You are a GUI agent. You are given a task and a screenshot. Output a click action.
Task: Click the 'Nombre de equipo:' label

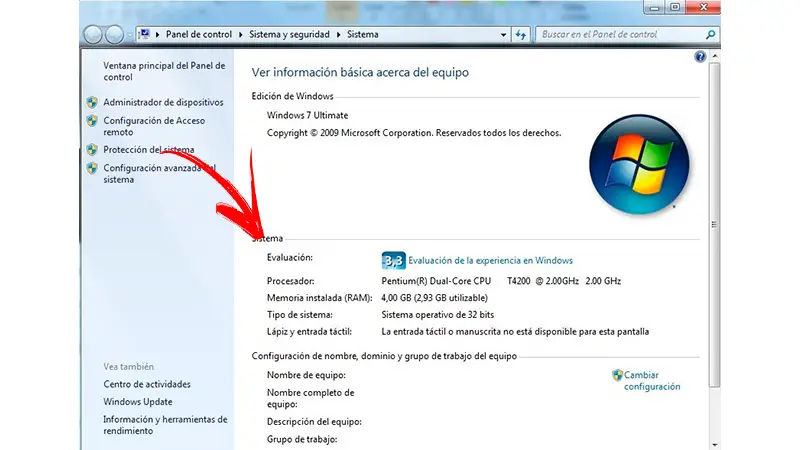pos(306,375)
